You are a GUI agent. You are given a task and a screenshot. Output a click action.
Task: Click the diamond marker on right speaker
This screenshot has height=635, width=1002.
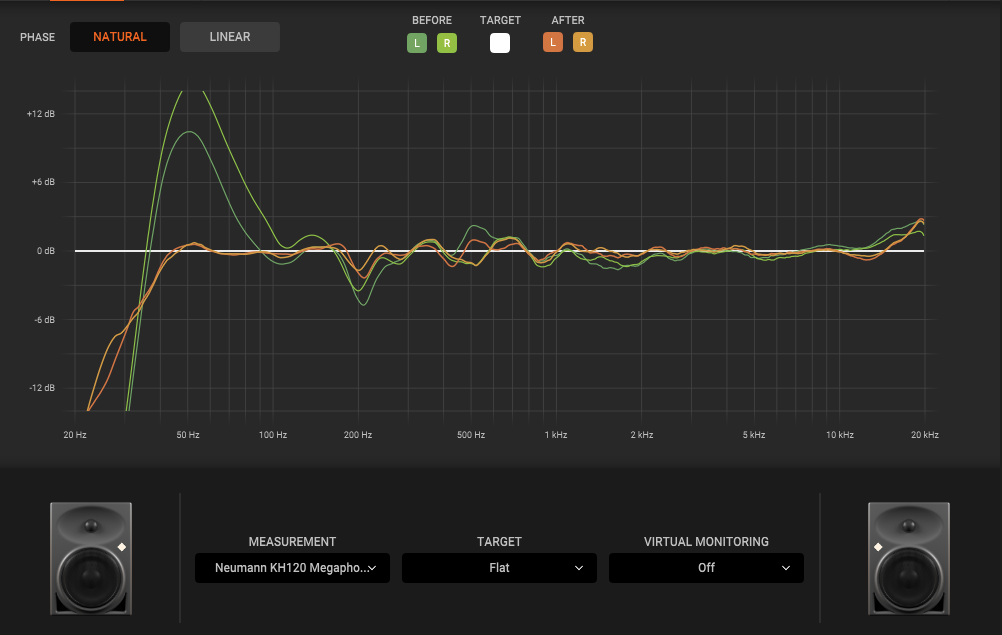pyautogui.click(x=878, y=547)
